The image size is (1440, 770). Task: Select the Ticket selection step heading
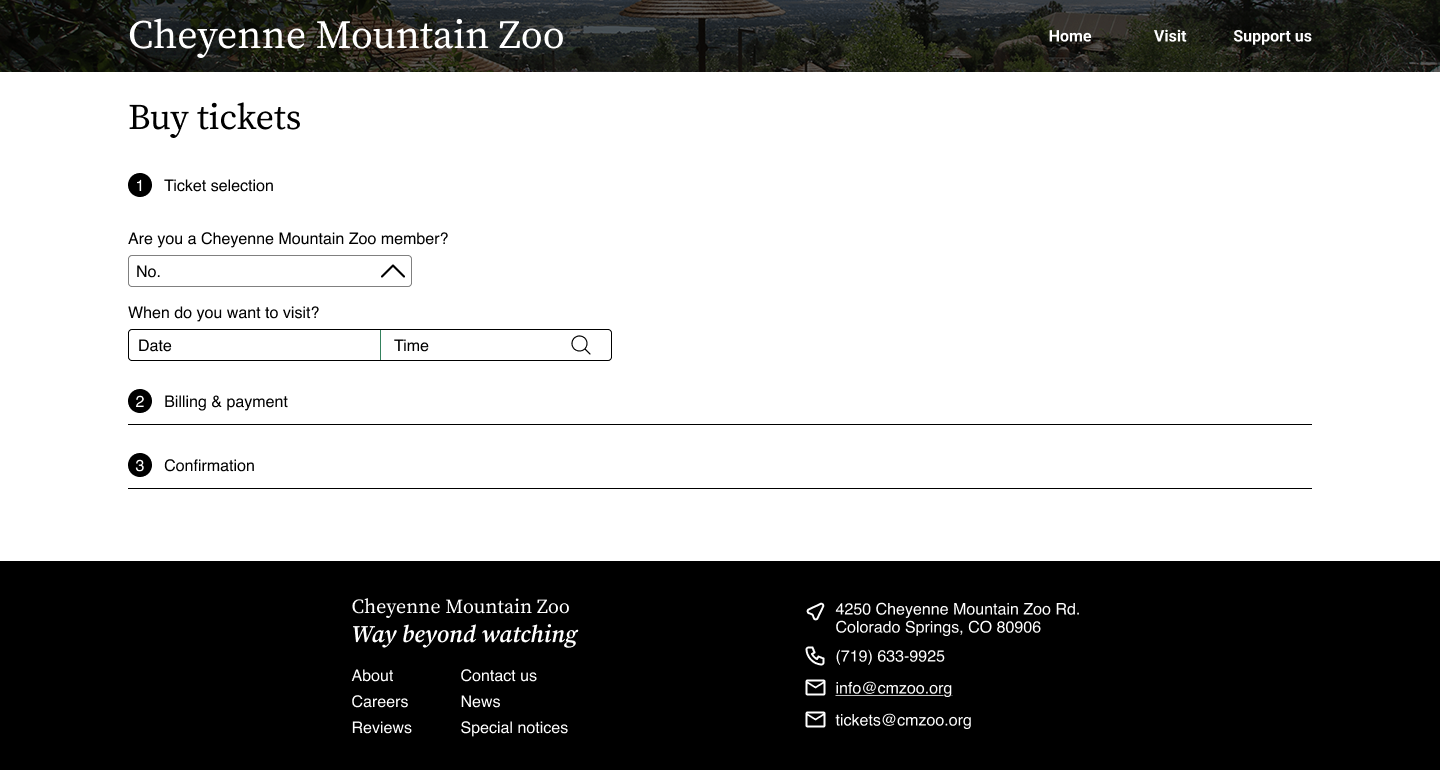(219, 185)
